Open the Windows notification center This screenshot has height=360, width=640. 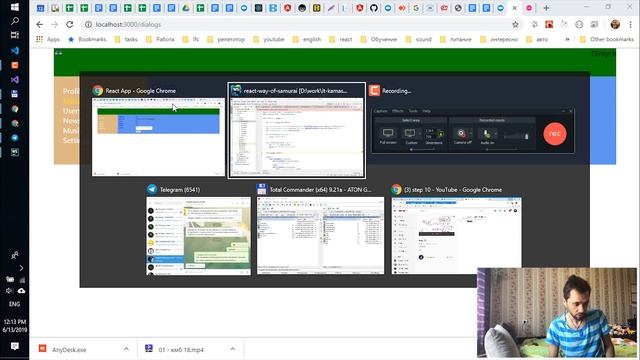[15, 346]
